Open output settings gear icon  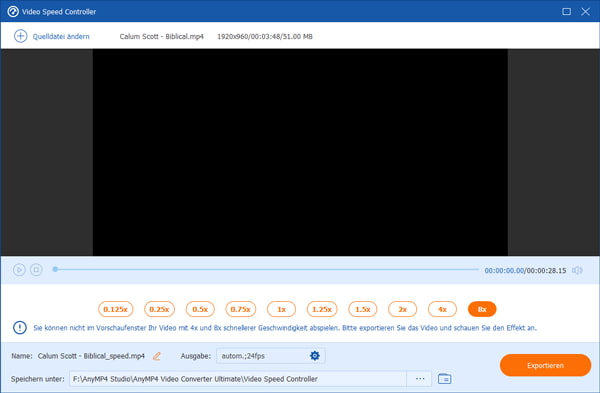315,355
